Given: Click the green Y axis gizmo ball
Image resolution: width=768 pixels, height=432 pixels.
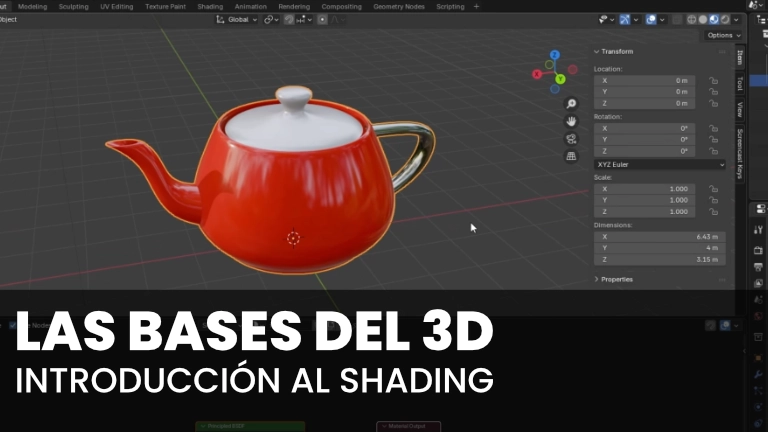Looking at the screenshot, I should tap(560, 78).
